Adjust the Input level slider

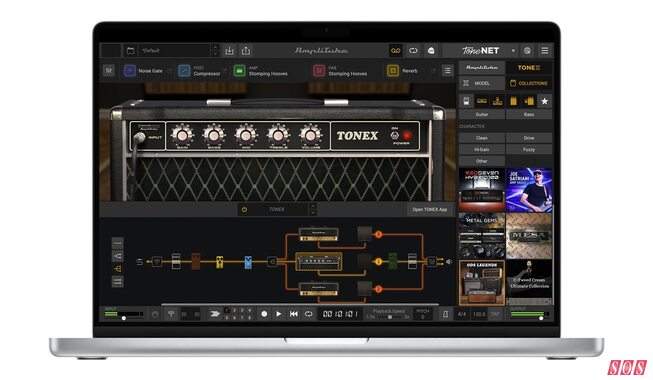point(124,318)
